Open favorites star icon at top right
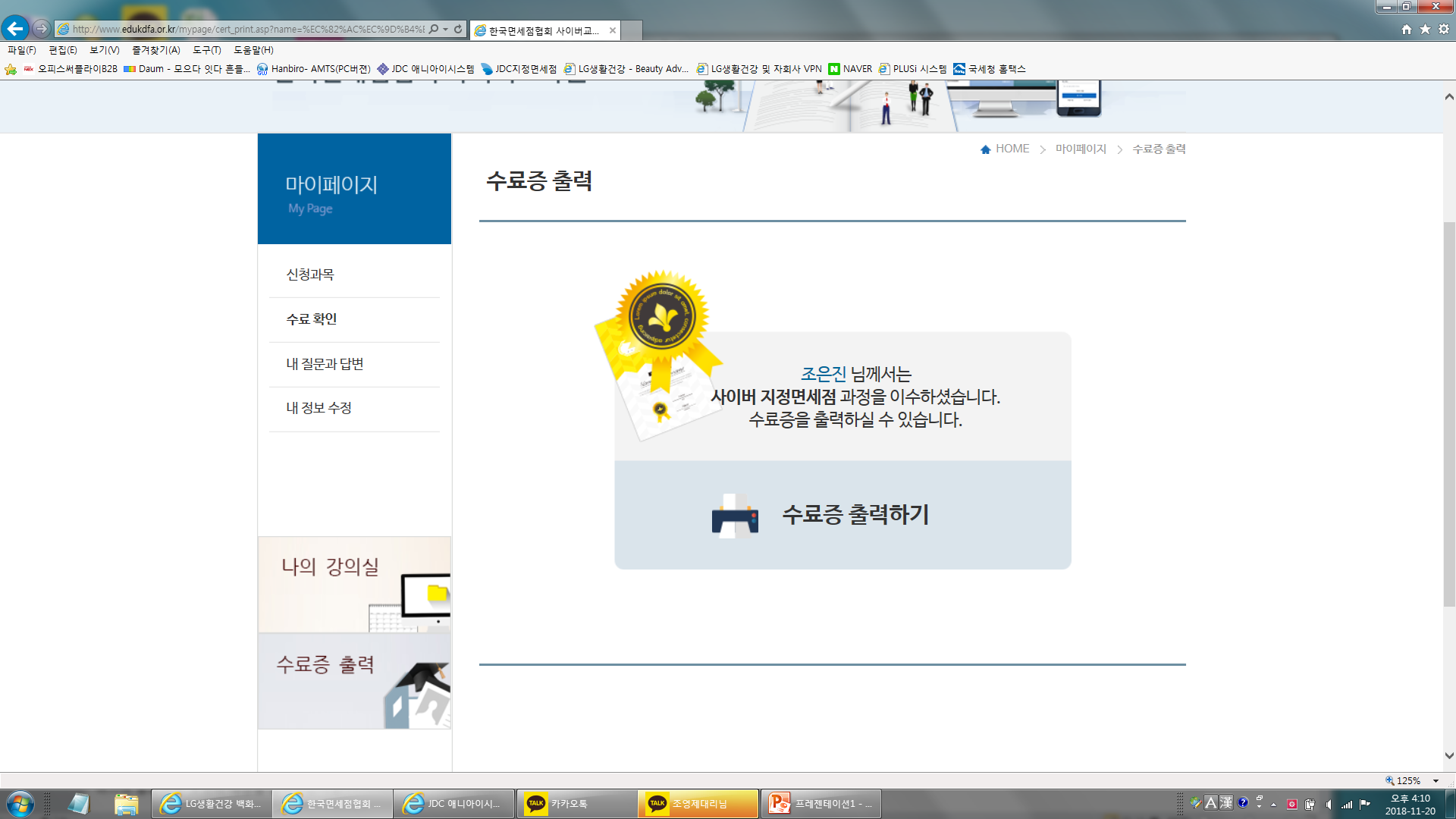This screenshot has width=1456, height=819. 1425,30
